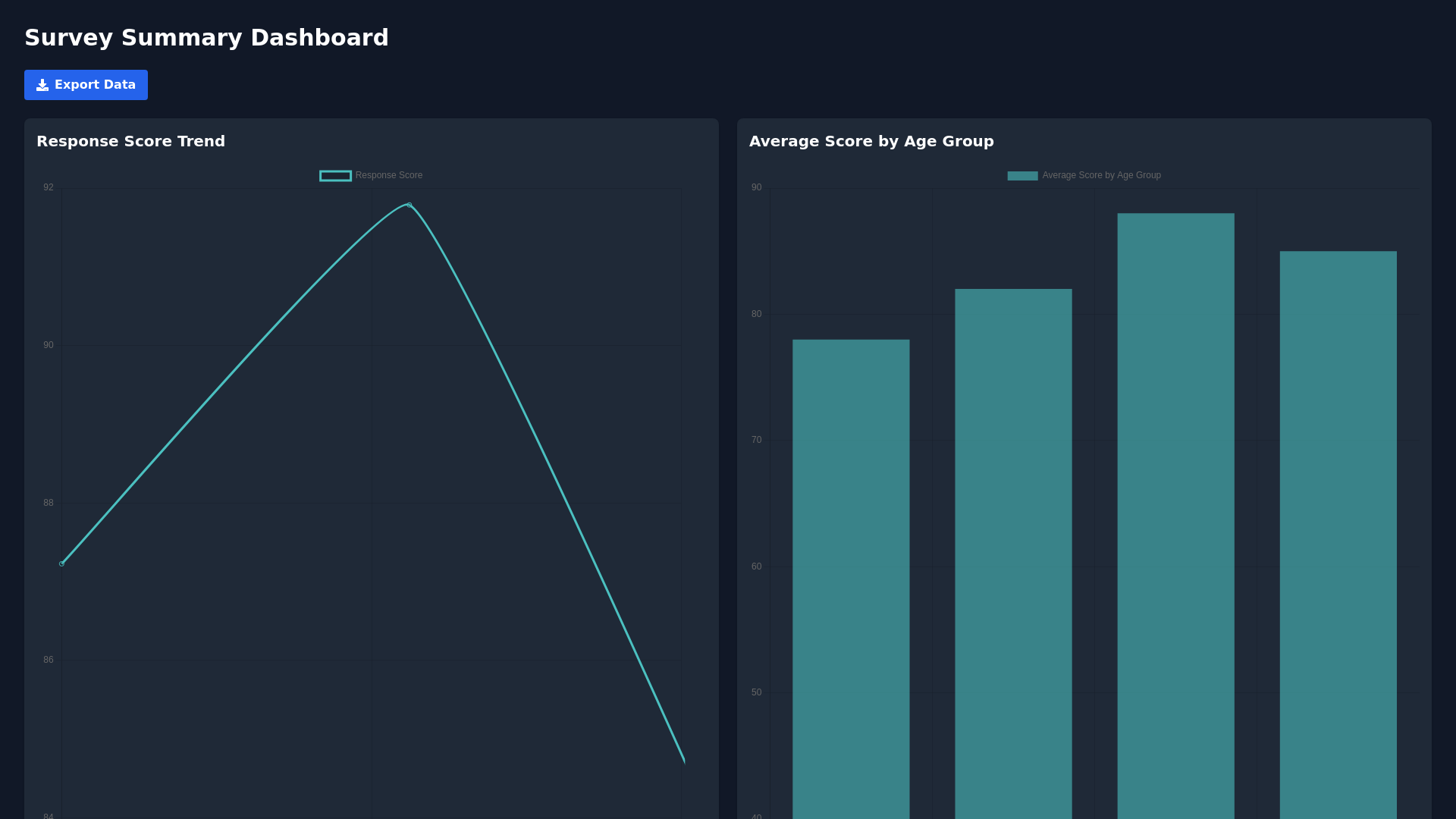The width and height of the screenshot is (1456, 819).
Task: Click the Response Score legend text label
Action: pos(390,175)
